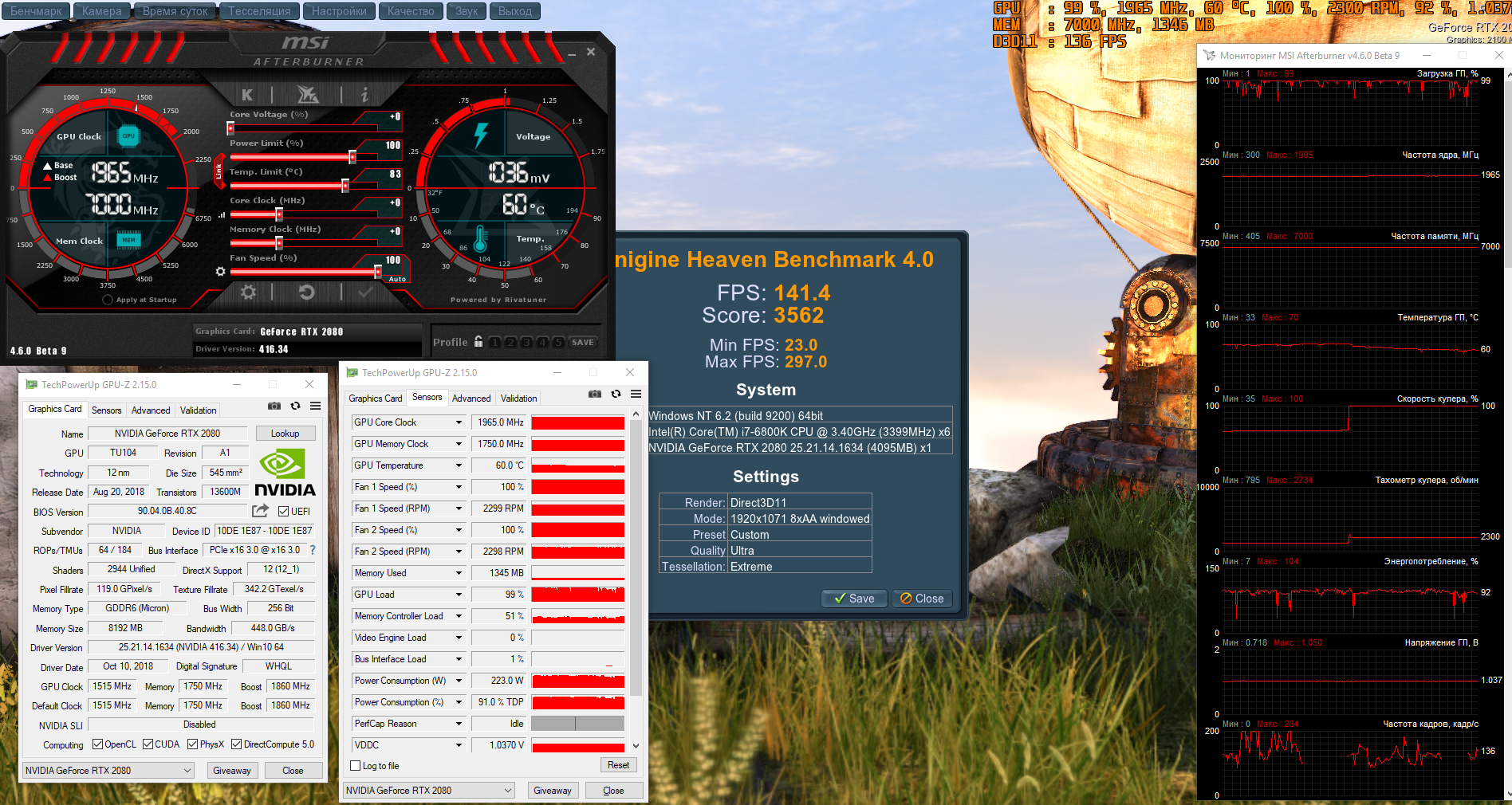
Task: Open Afterburner settings with the large gear icon
Action: tap(249, 293)
